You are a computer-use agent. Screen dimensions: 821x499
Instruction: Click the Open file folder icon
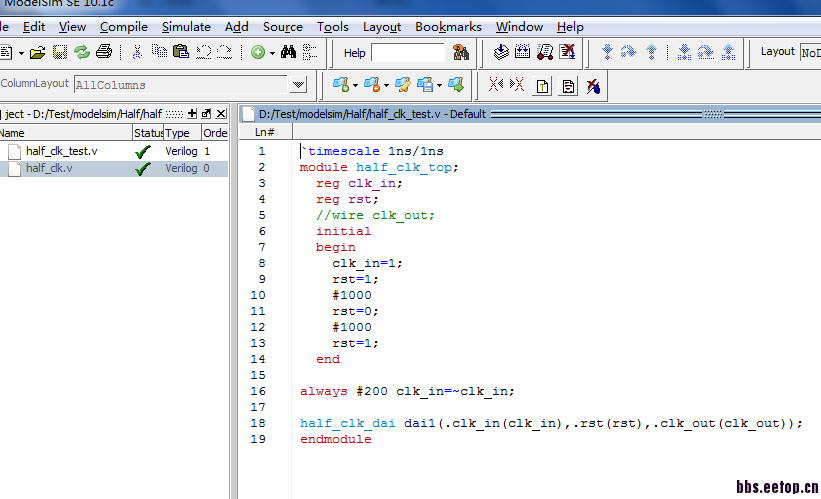(x=37, y=52)
